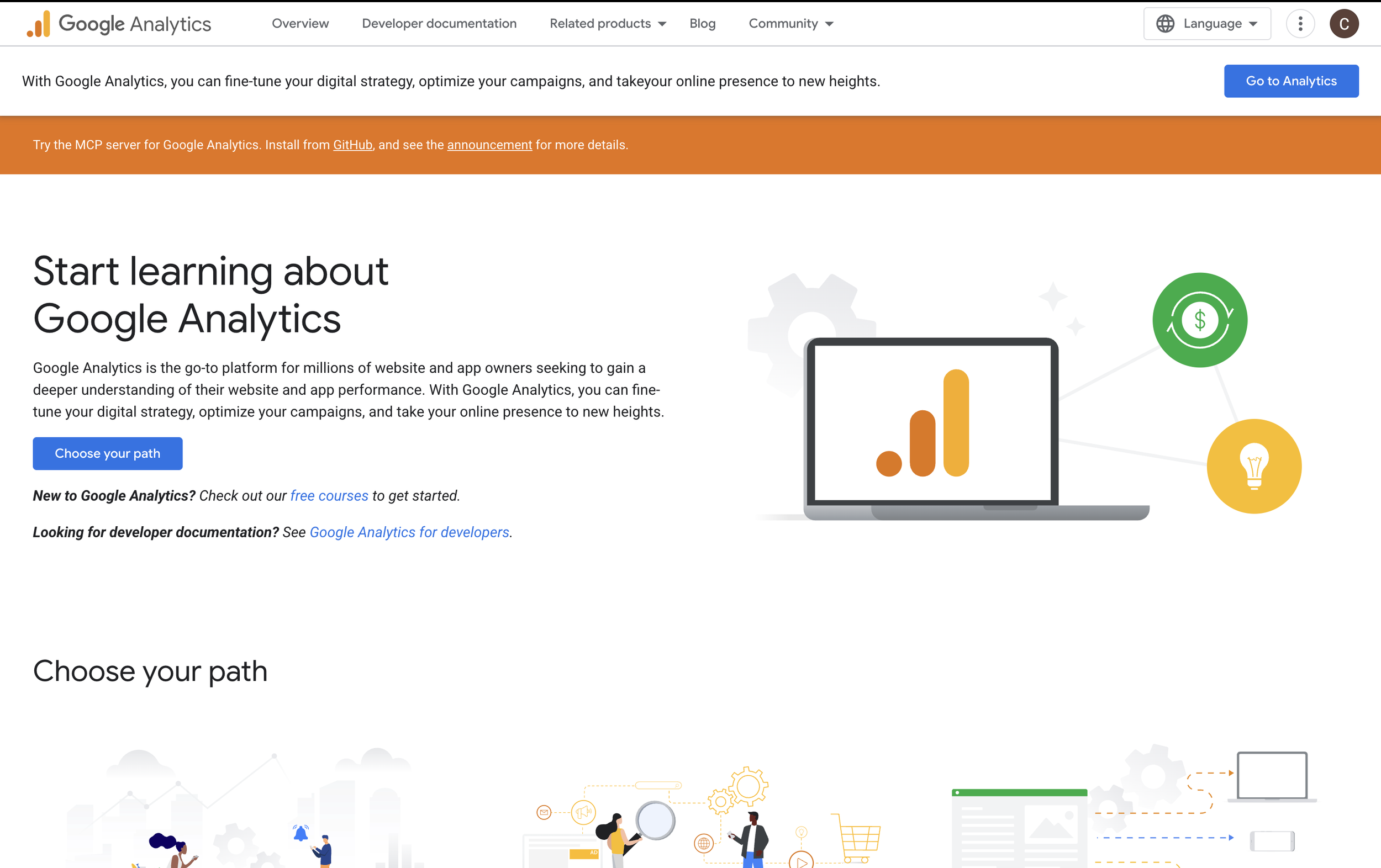Go to the Overview tab

(300, 24)
